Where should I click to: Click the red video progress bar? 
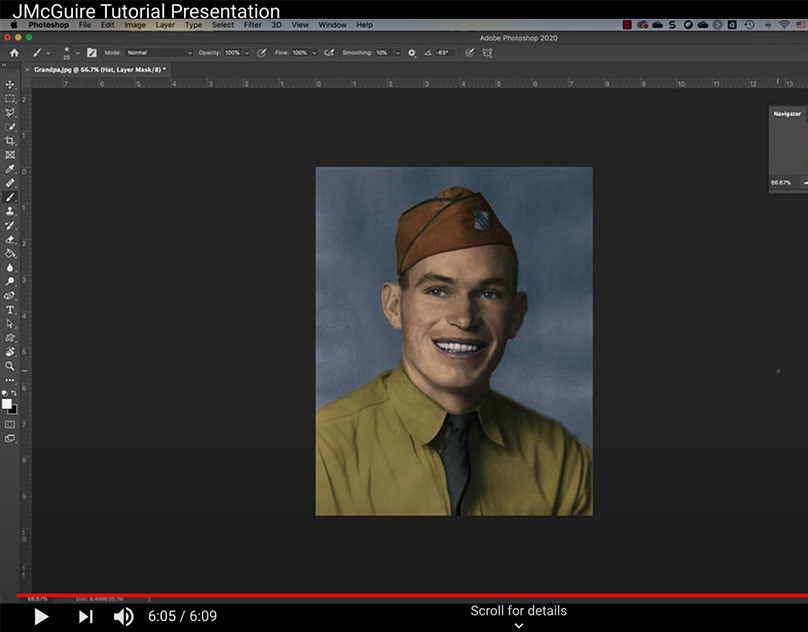pyautogui.click(x=412, y=595)
